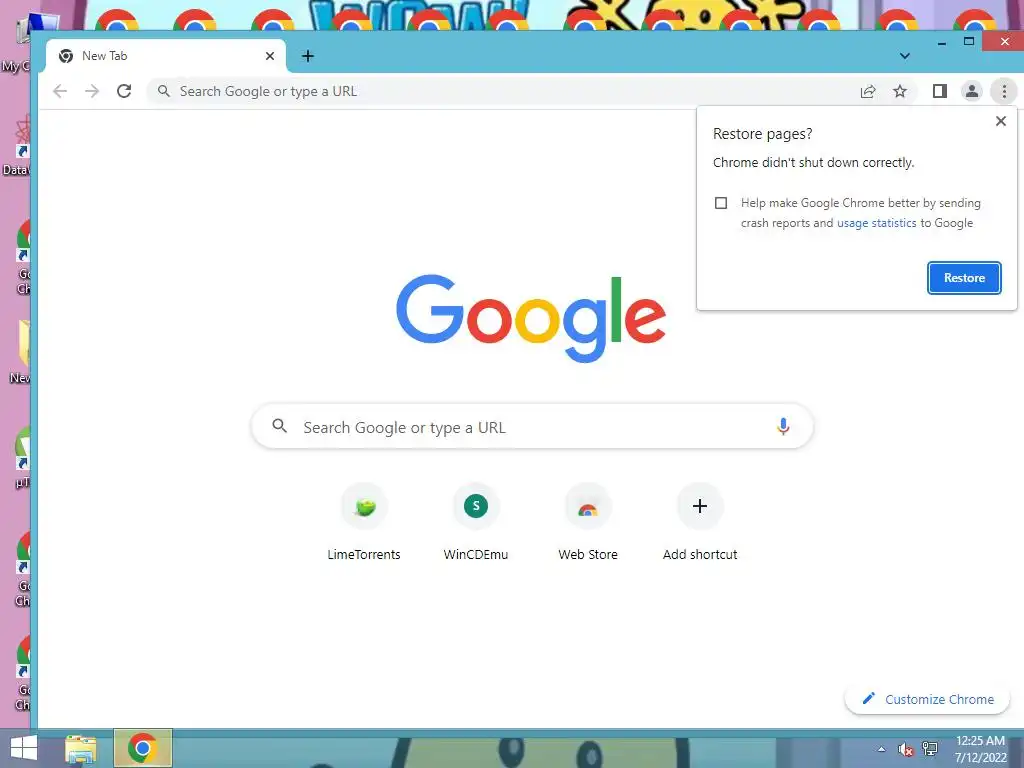The height and width of the screenshot is (768, 1024).
Task: Select the New Tab tab
Action: click(166, 56)
